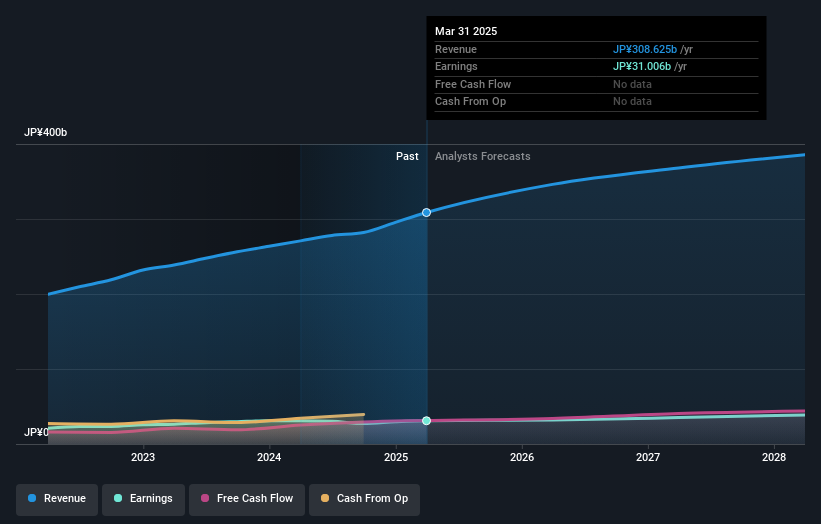Select the revenue data point at Mar 2025
This screenshot has width=821, height=524.
pos(426,213)
